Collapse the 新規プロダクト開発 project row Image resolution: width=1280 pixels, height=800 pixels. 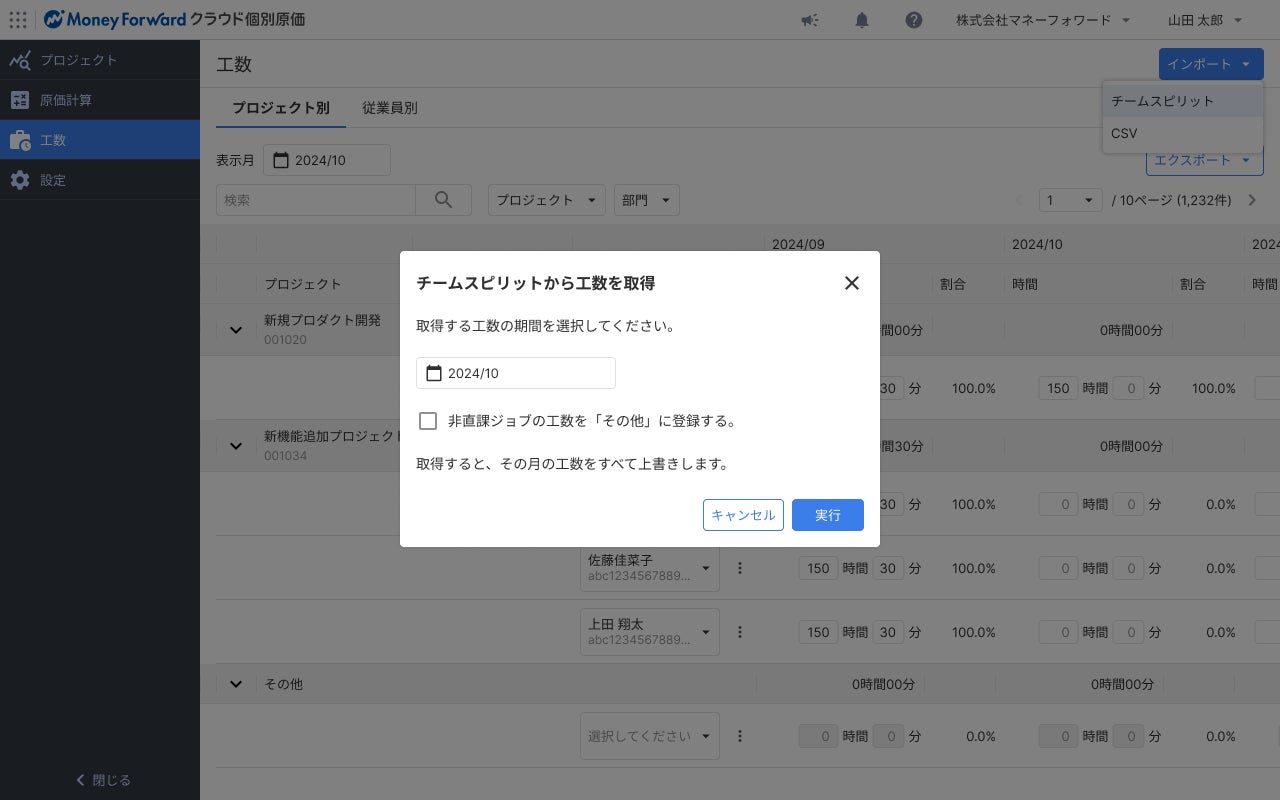click(x=236, y=329)
